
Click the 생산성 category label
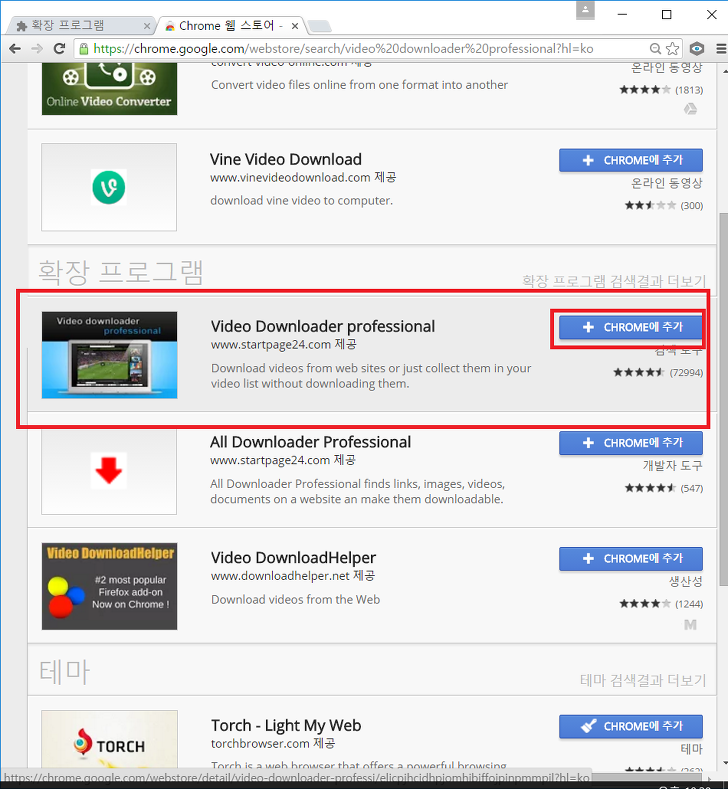[685, 582]
